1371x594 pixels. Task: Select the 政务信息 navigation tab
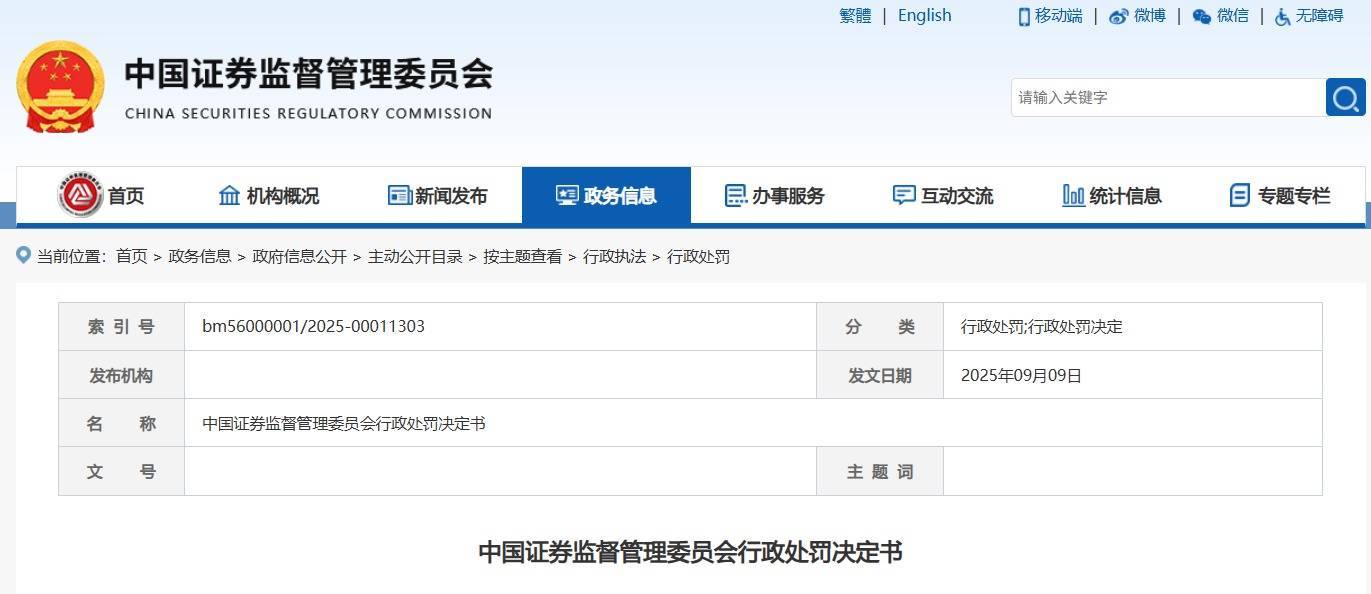606,195
